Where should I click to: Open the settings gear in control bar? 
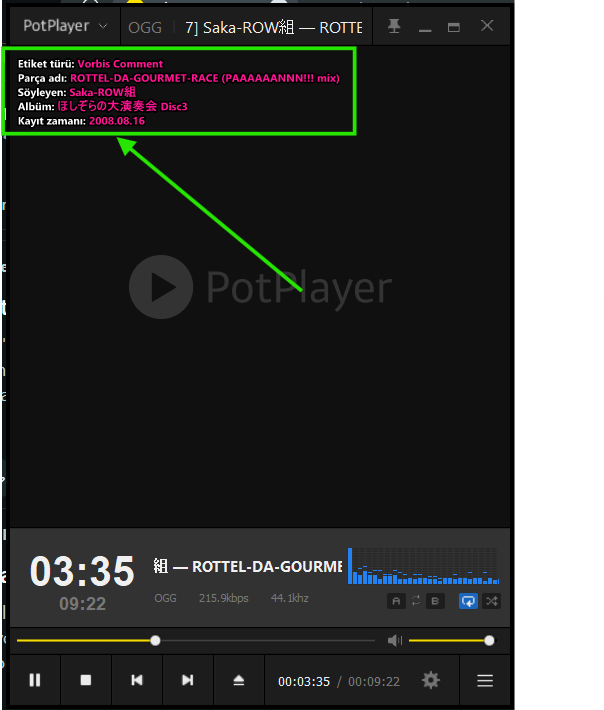(431, 680)
